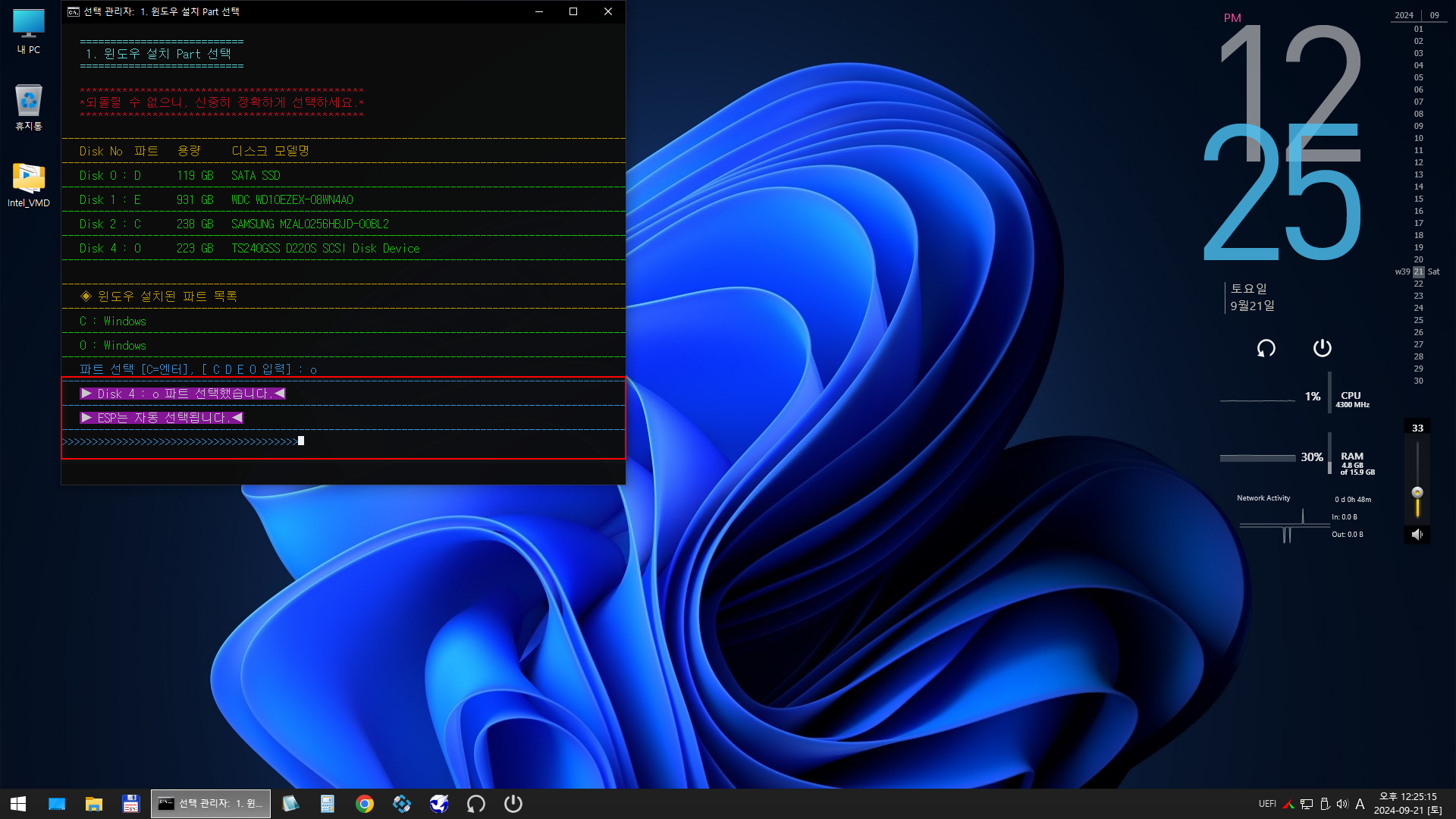Close the console window
The width and height of the screenshot is (1456, 819).
(x=607, y=11)
